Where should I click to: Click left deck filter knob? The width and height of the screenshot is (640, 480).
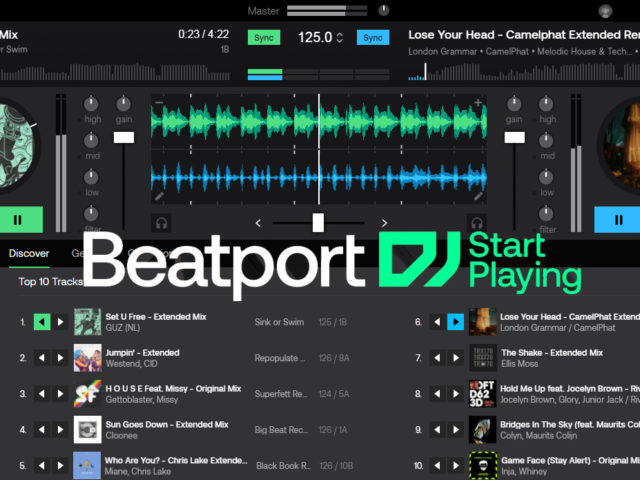click(x=91, y=213)
